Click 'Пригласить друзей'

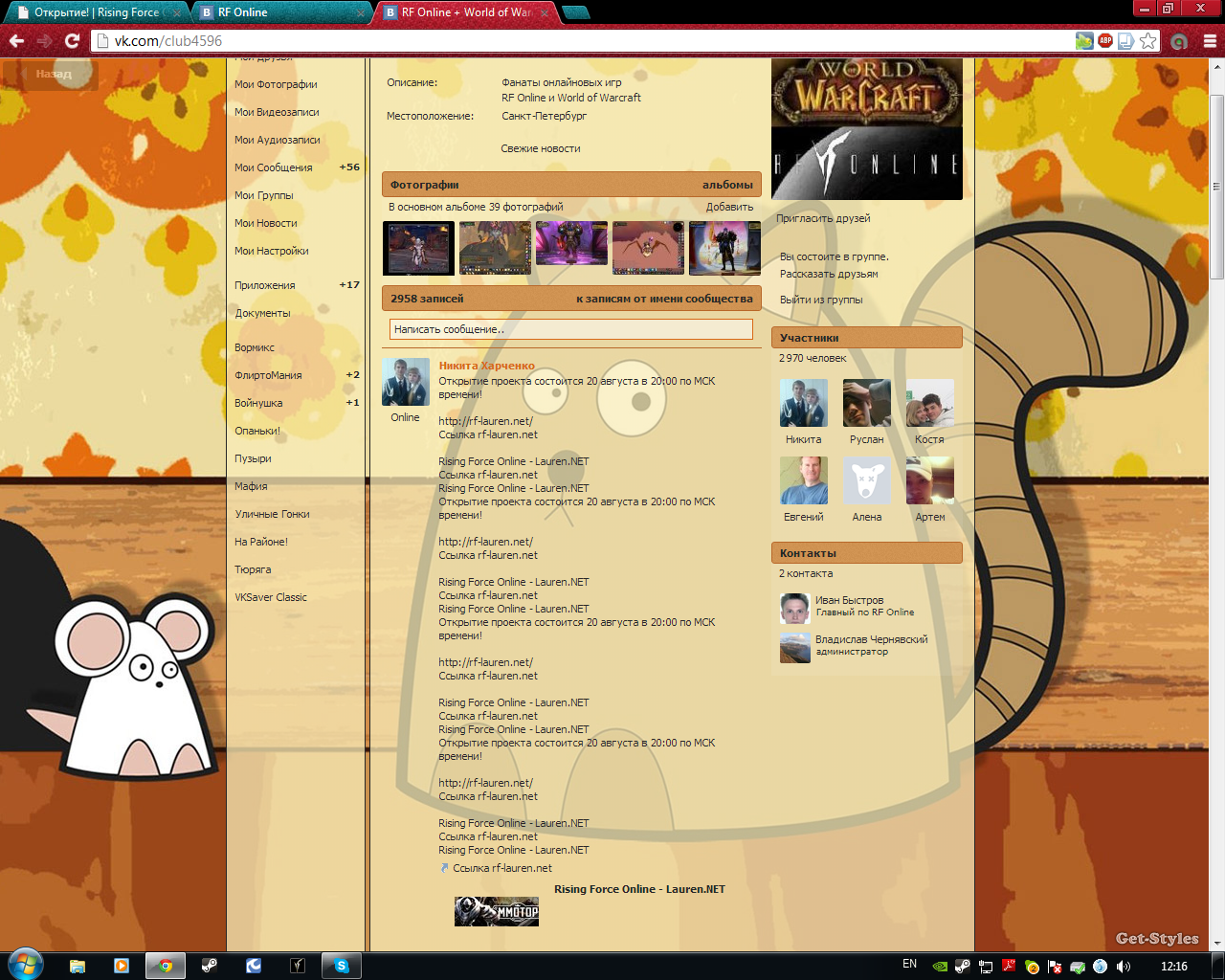pyautogui.click(x=823, y=218)
